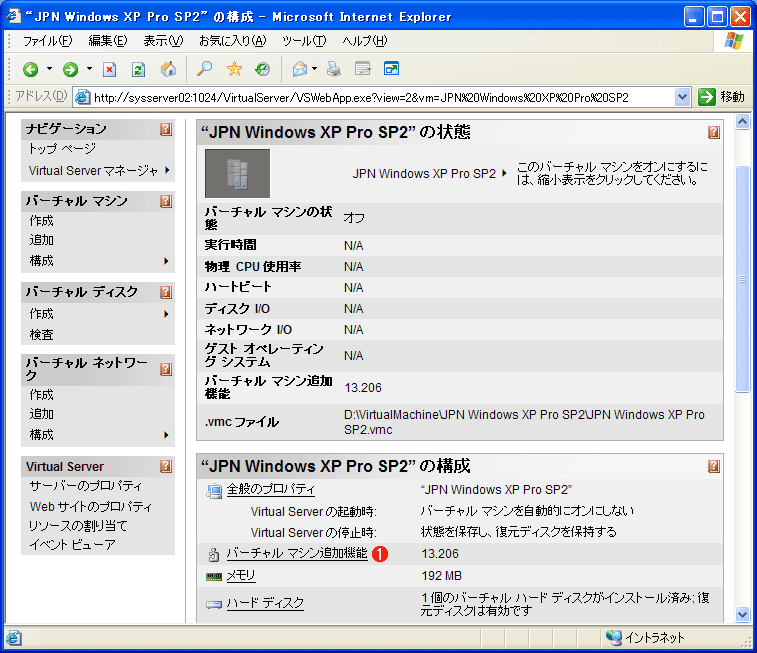Click 追加 under バーチャル マシン
757x653 pixels.
point(42,240)
